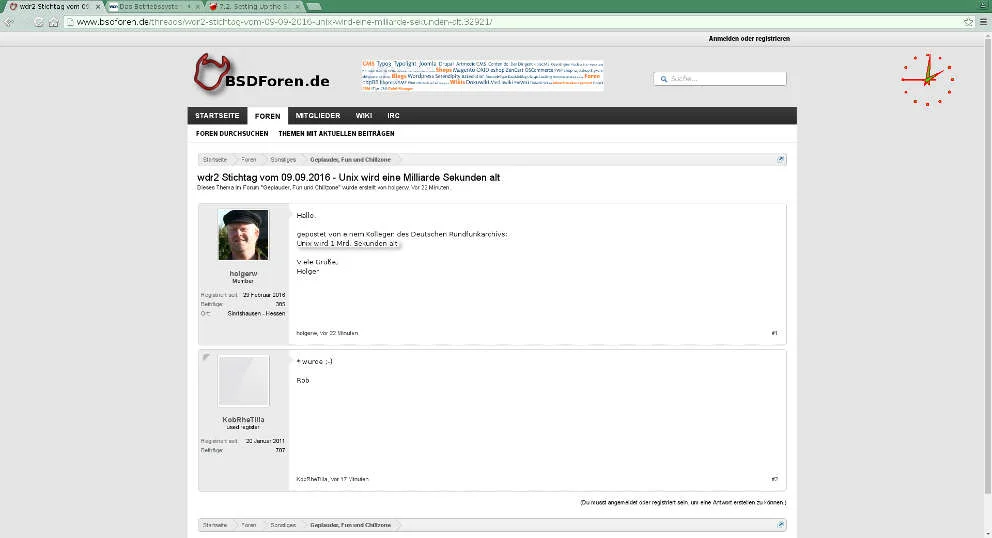
Task: Open a new browser tab
Action: click(314, 6)
